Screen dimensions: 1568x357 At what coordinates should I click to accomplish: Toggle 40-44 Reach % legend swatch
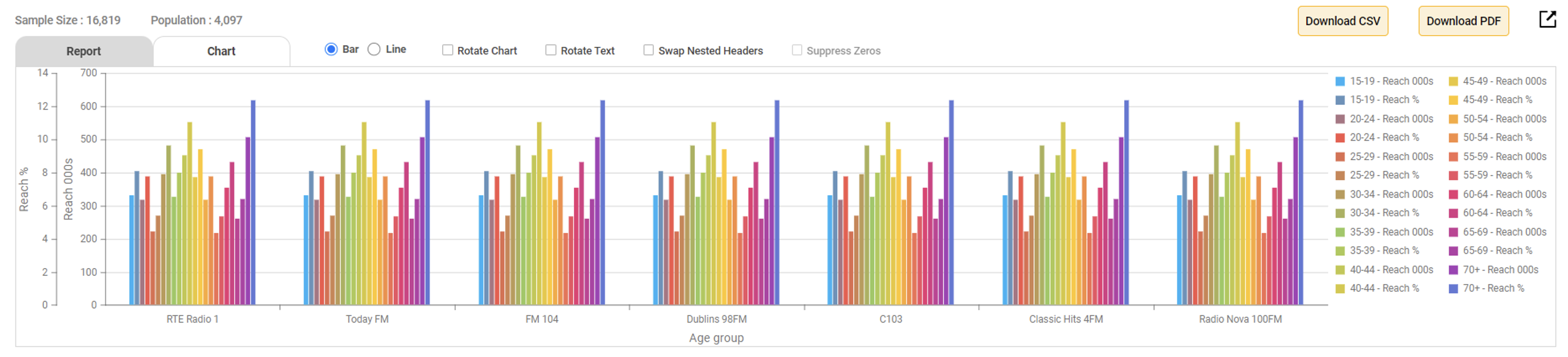coord(1340,289)
